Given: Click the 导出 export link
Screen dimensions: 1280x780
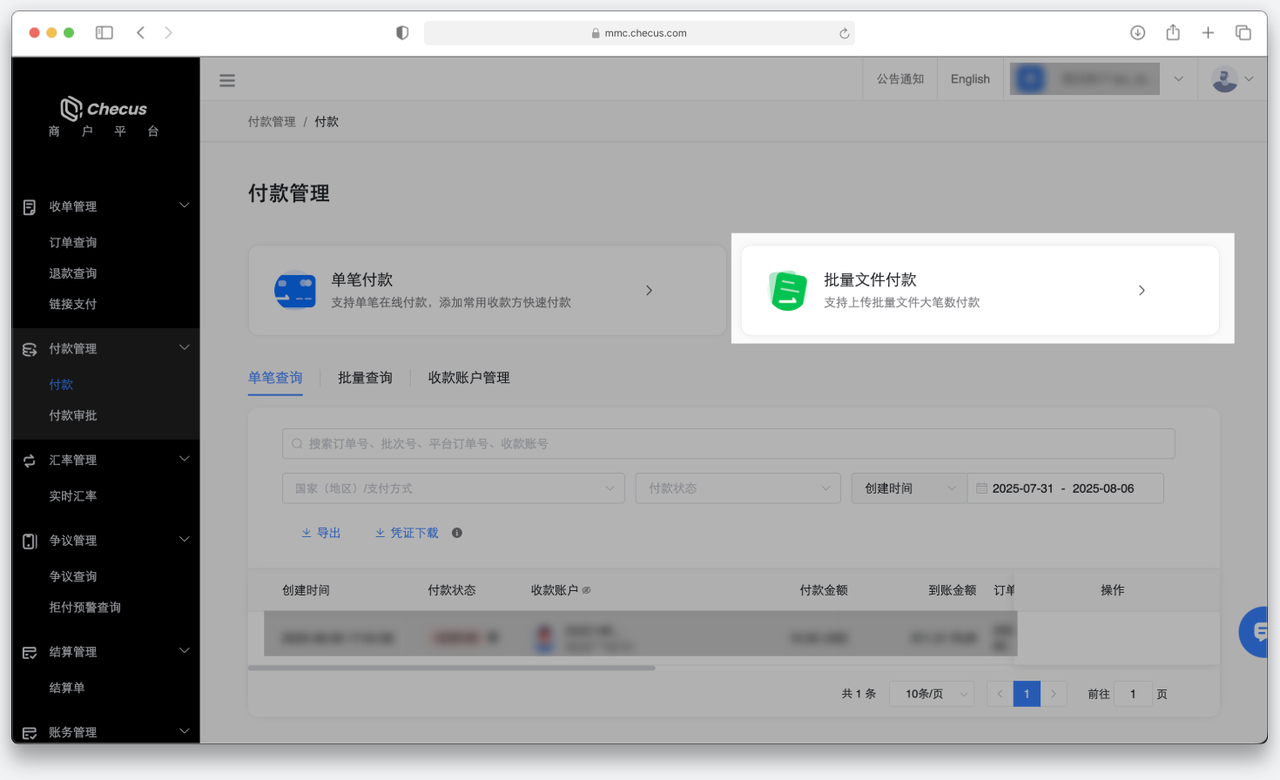Looking at the screenshot, I should 321,533.
